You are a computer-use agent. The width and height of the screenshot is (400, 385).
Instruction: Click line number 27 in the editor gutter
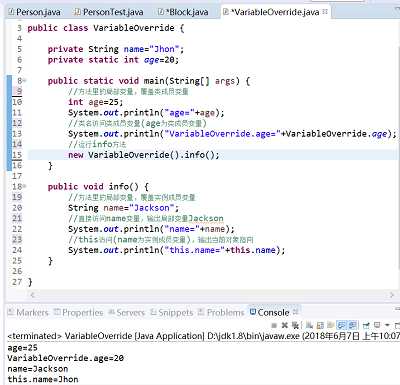coord(17,282)
